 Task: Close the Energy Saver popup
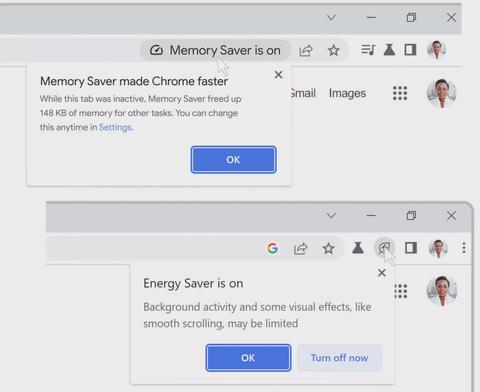(x=382, y=273)
